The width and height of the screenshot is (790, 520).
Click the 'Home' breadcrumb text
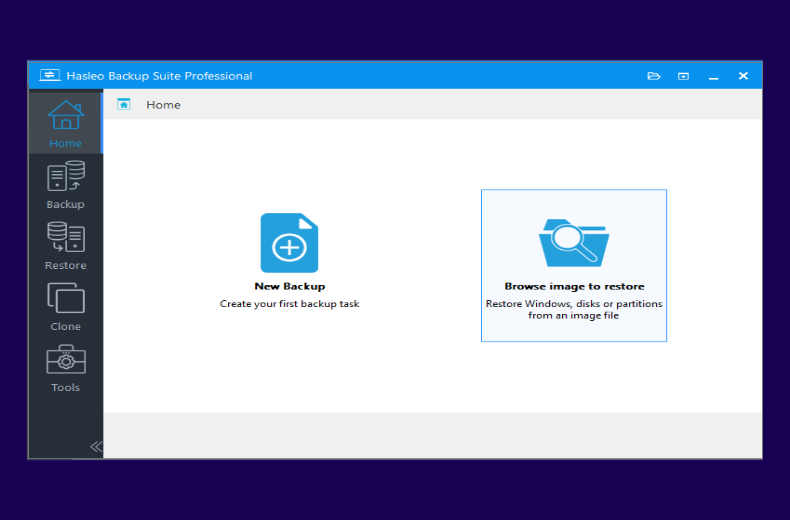click(163, 105)
